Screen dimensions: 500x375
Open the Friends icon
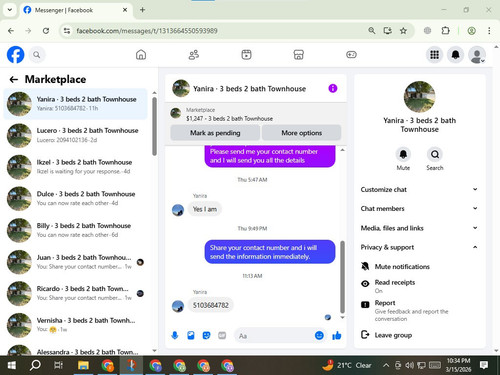pos(194,55)
